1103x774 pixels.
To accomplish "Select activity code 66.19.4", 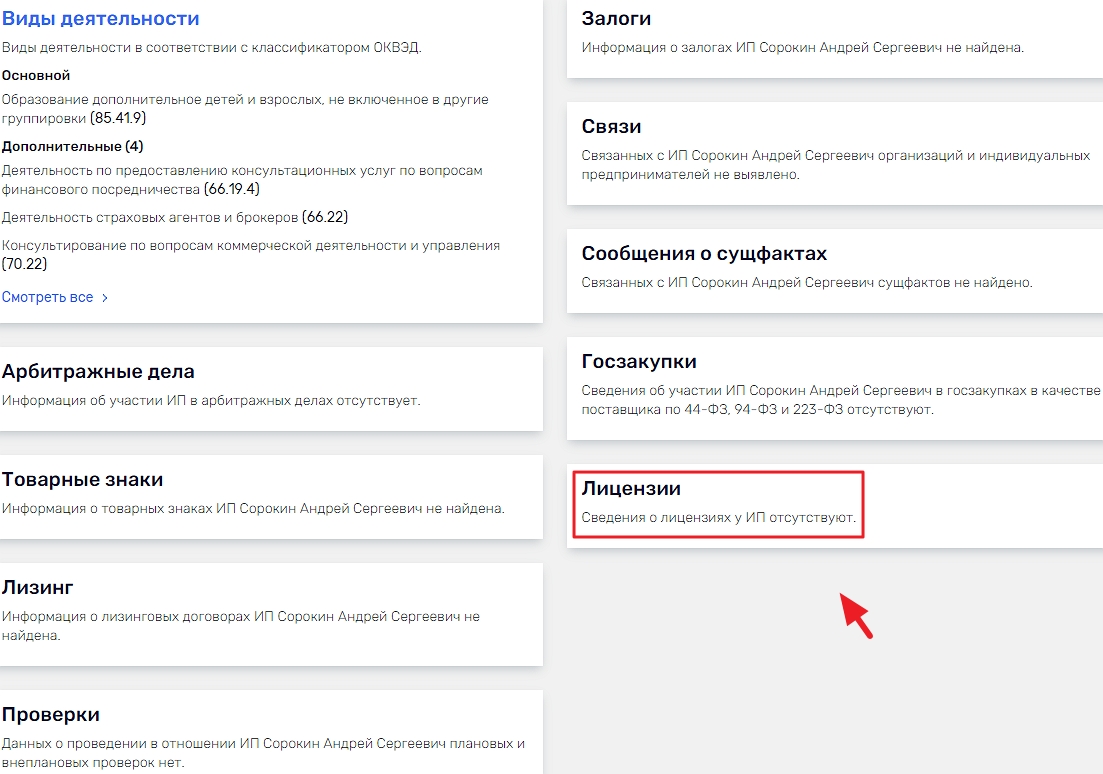I will click(x=232, y=189).
